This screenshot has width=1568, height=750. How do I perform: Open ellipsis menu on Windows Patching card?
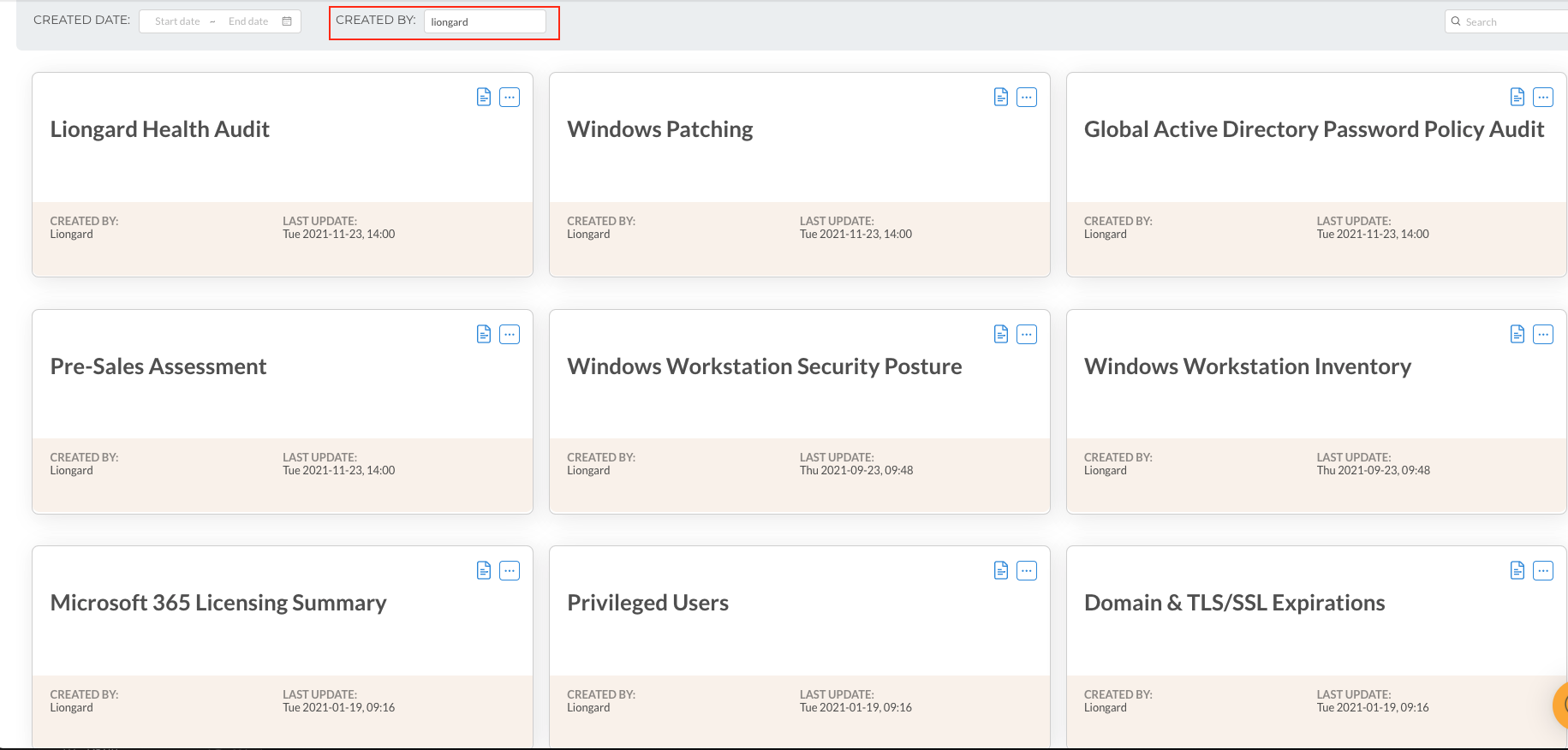tap(1027, 97)
